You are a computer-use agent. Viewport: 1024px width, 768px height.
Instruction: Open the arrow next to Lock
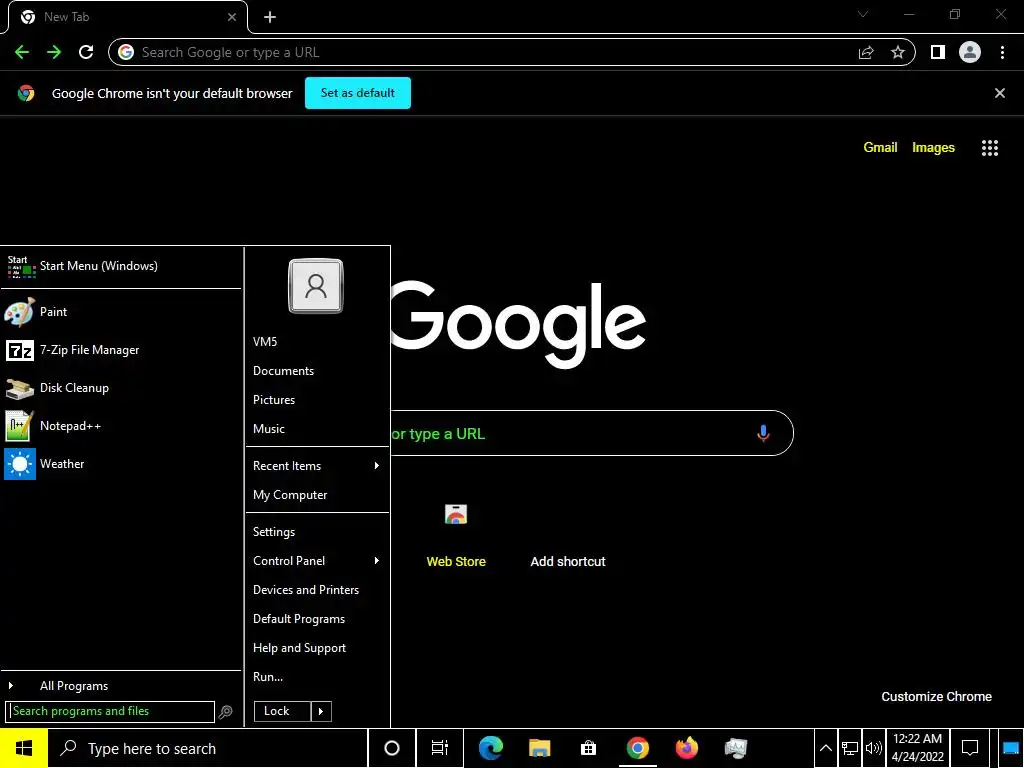click(x=321, y=711)
